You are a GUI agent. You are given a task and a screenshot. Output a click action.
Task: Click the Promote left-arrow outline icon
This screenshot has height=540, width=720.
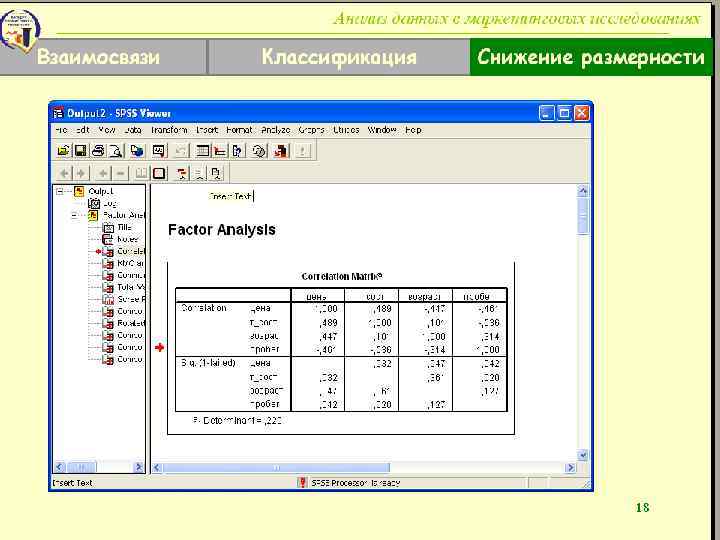coord(64,174)
